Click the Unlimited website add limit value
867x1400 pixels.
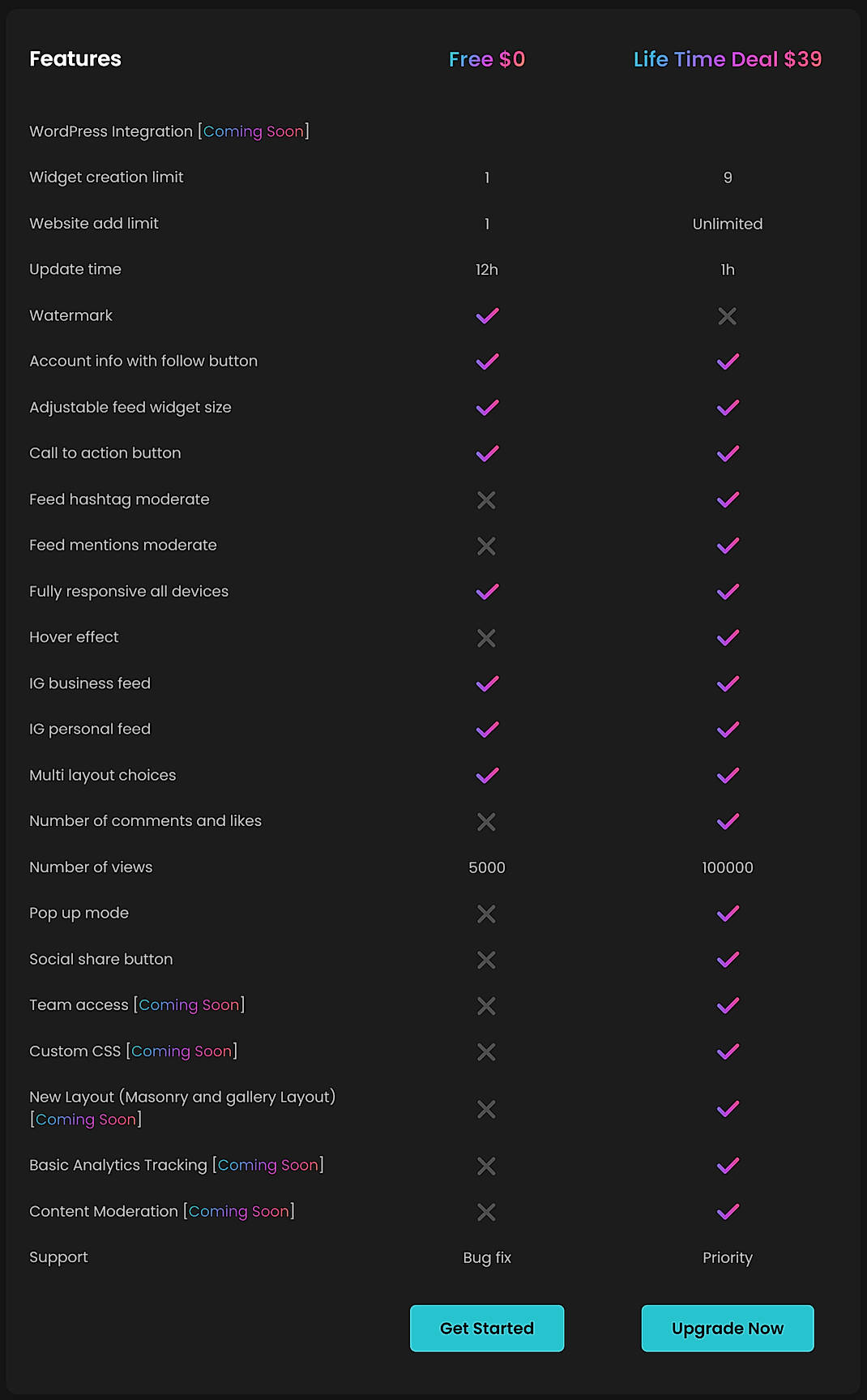coord(727,224)
